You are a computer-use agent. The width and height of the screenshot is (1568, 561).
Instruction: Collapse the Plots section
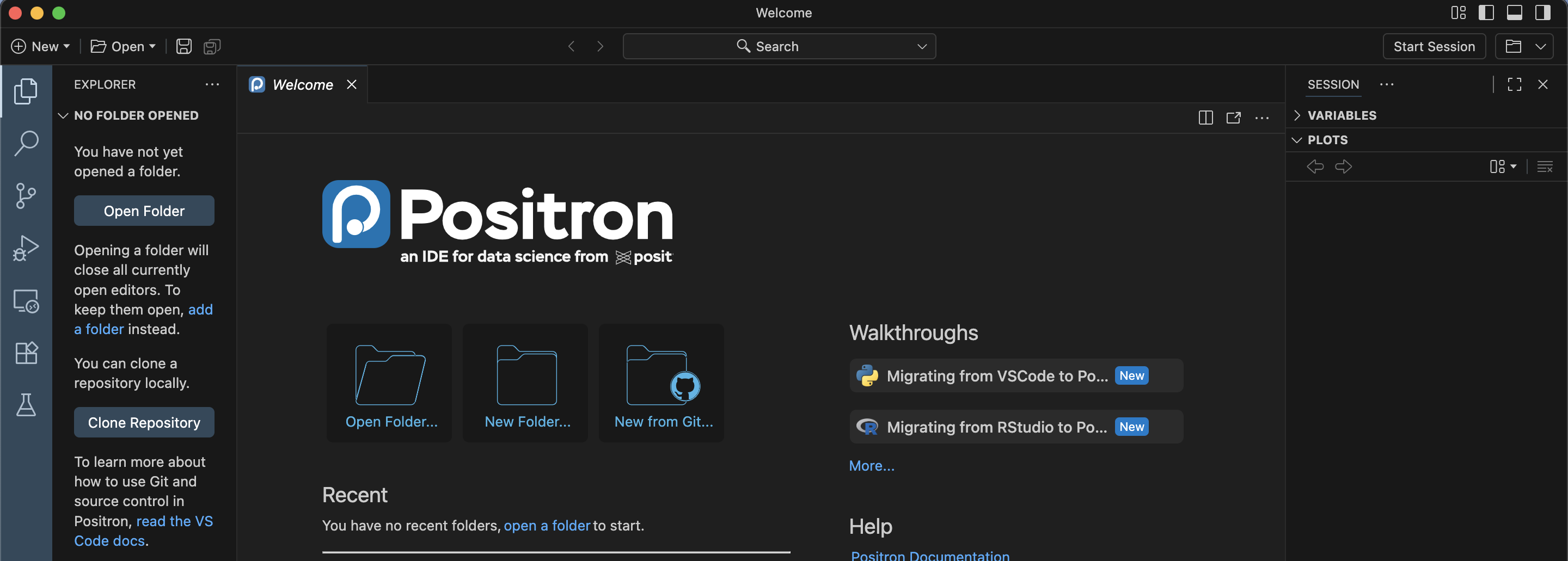tap(1296, 139)
